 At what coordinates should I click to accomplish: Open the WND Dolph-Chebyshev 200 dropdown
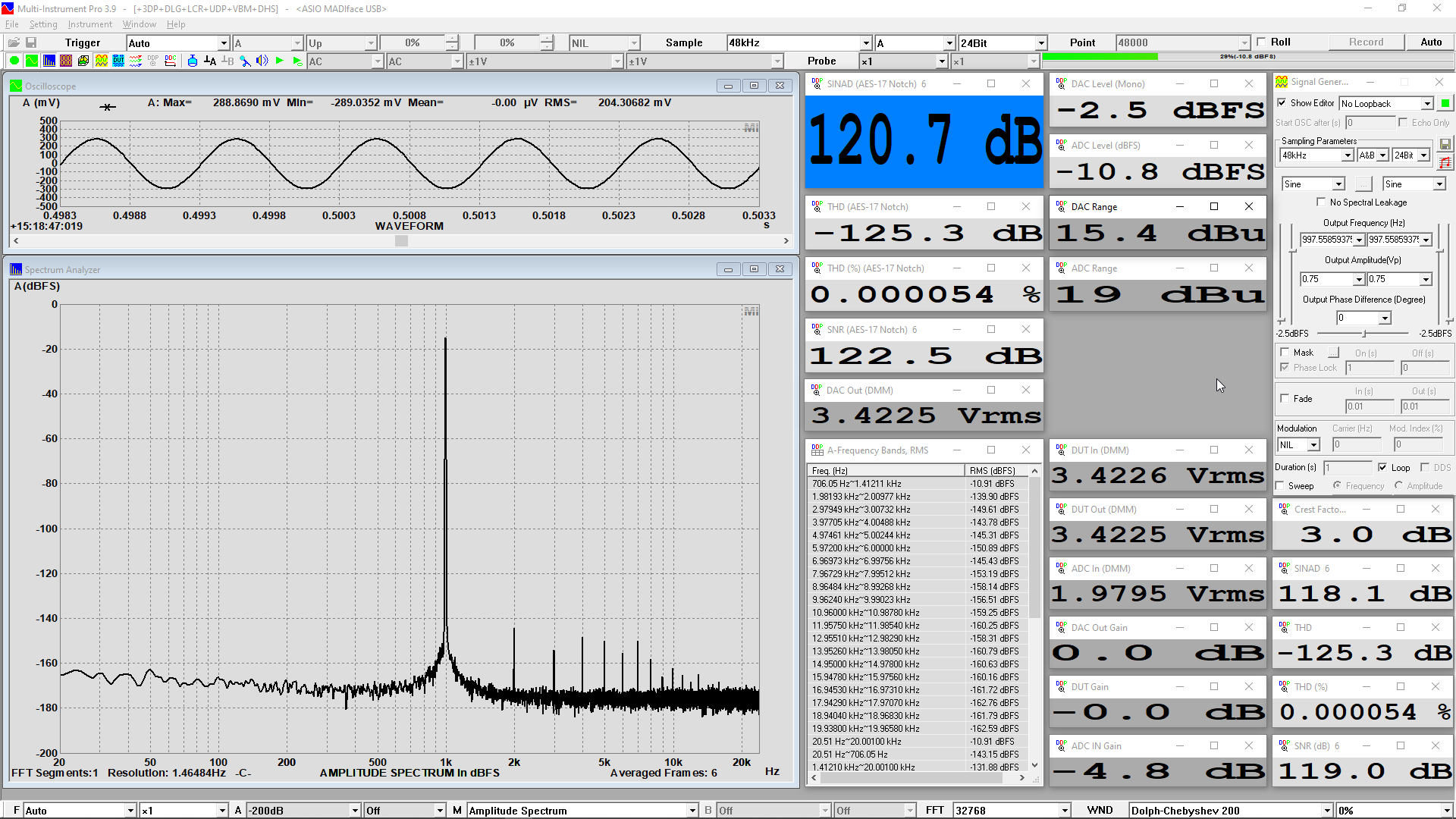click(x=1327, y=811)
